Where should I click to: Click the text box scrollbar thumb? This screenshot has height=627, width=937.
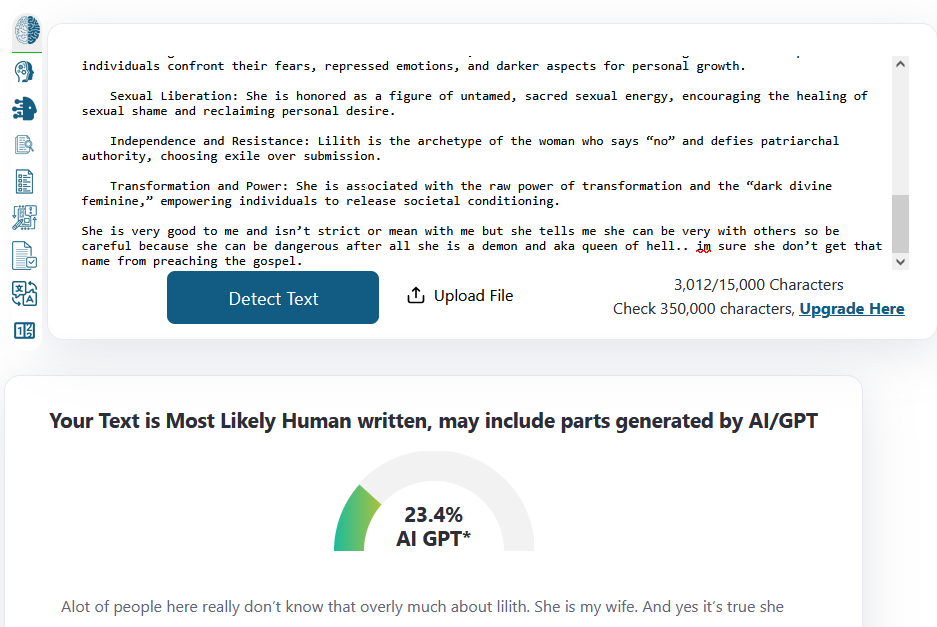click(x=900, y=223)
